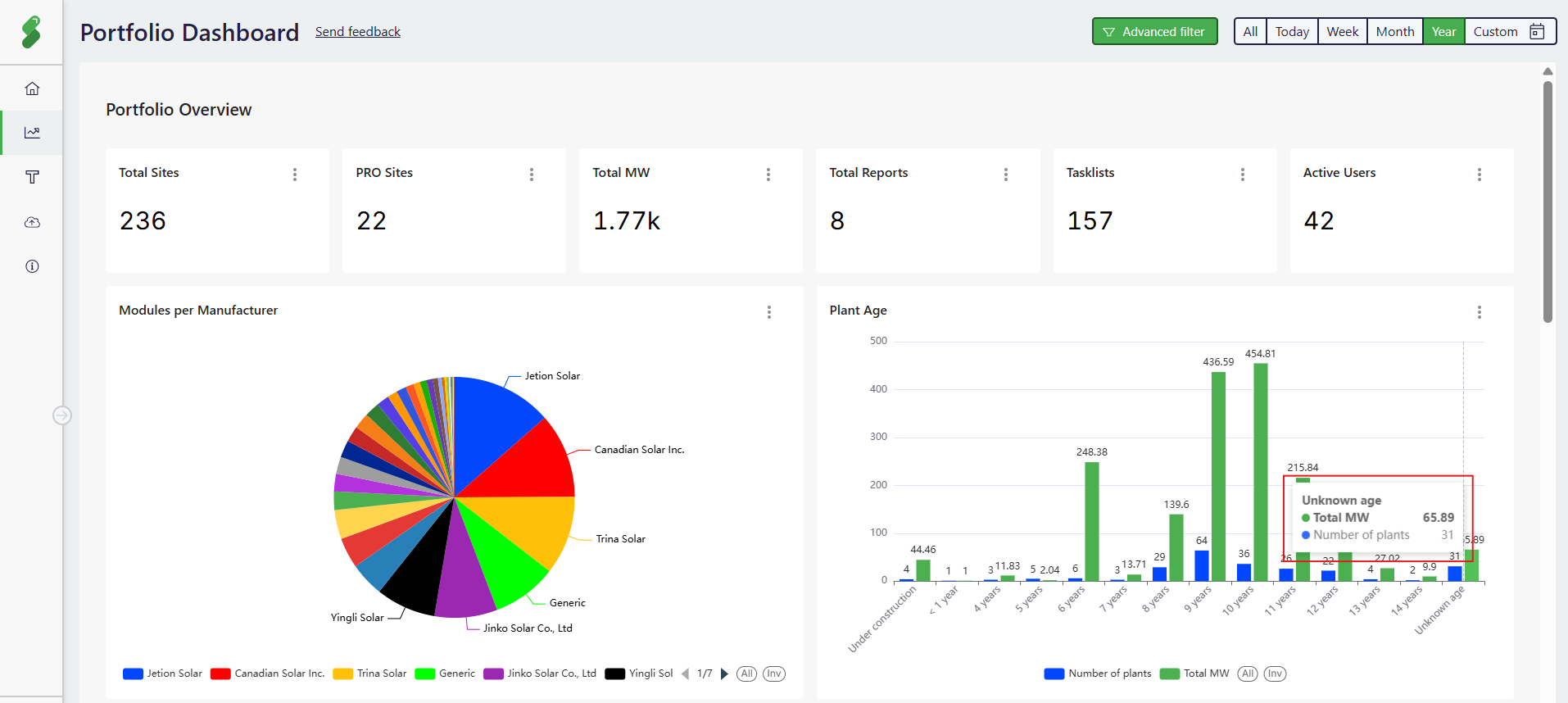Click All button in pie legend
The width and height of the screenshot is (1568, 703).
pyautogui.click(x=746, y=674)
